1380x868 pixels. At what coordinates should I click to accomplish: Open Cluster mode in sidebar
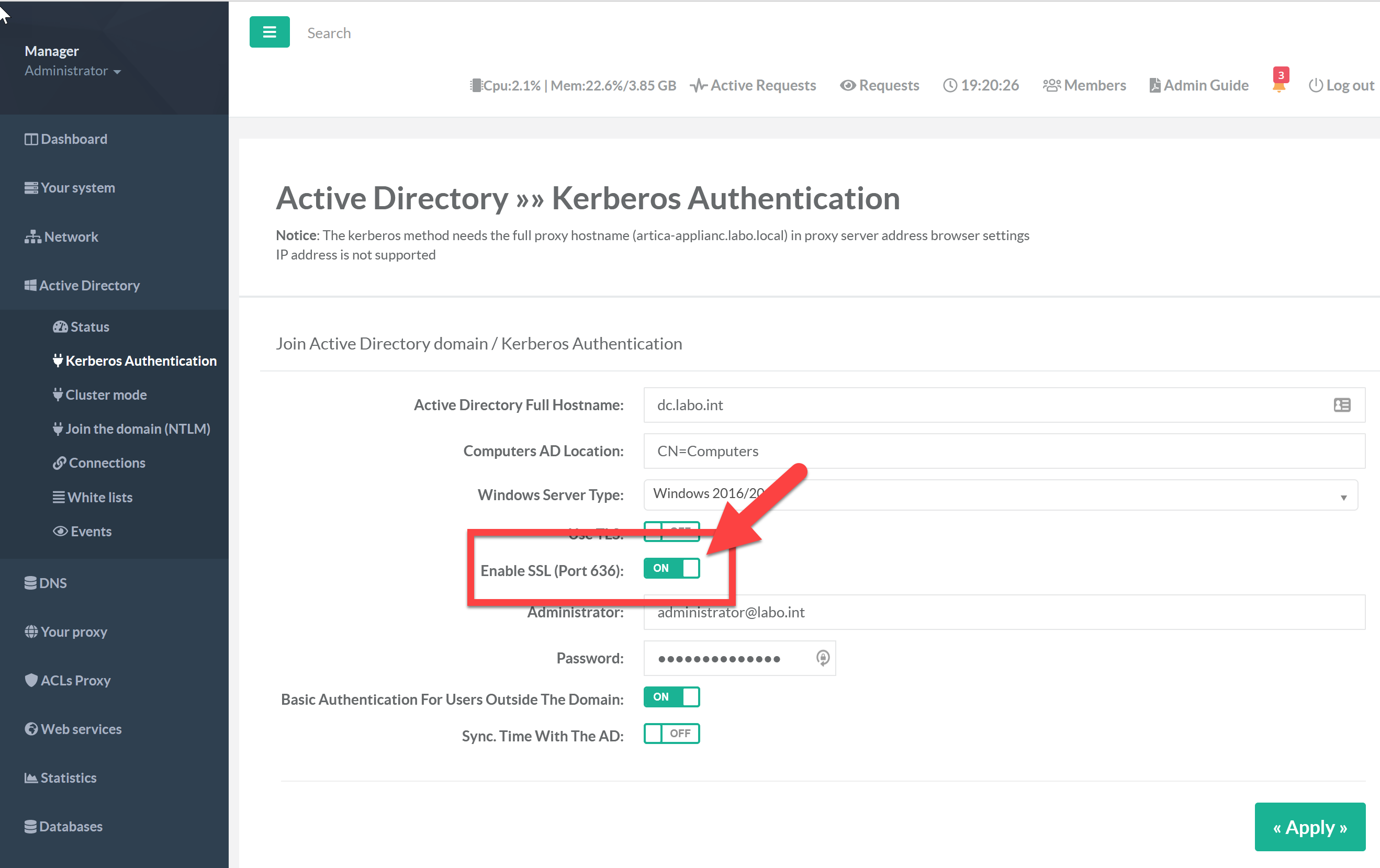click(105, 394)
